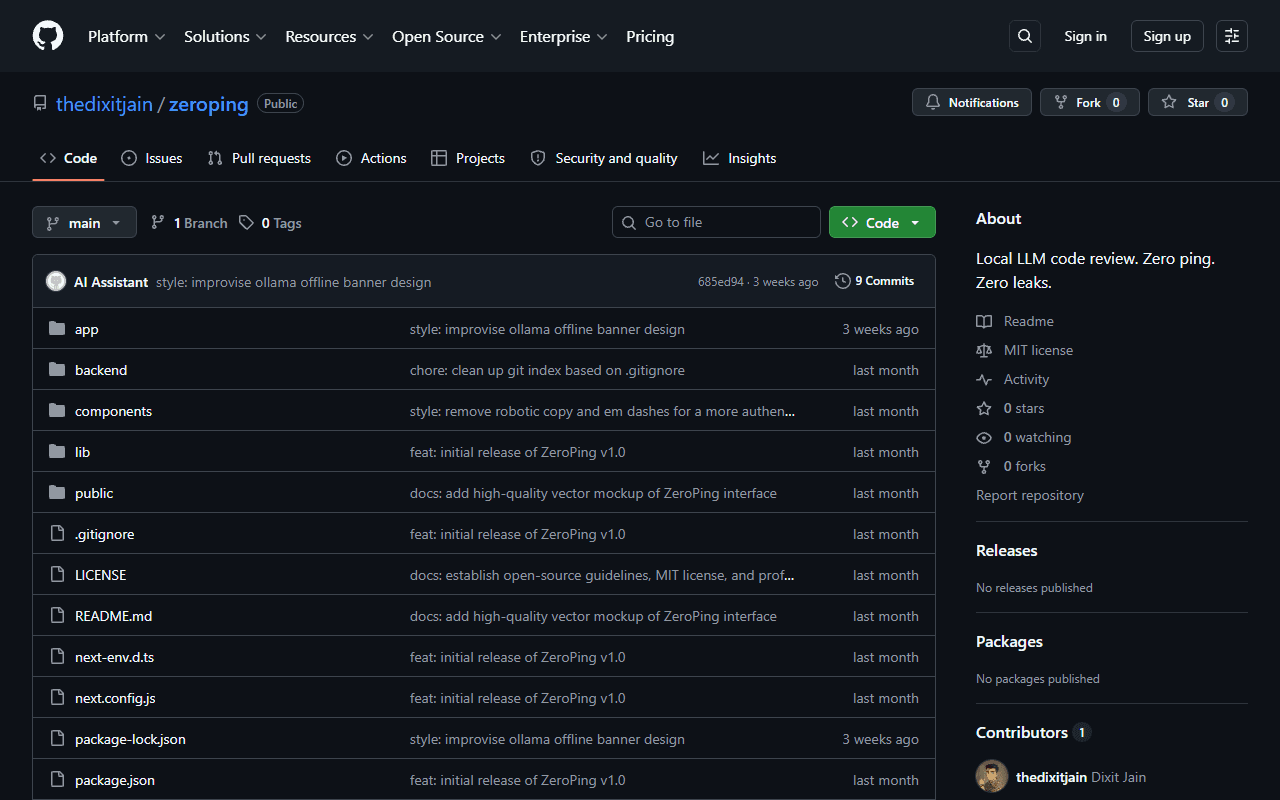The image size is (1280, 800).
Task: Switch to the Issues tab
Action: [152, 158]
